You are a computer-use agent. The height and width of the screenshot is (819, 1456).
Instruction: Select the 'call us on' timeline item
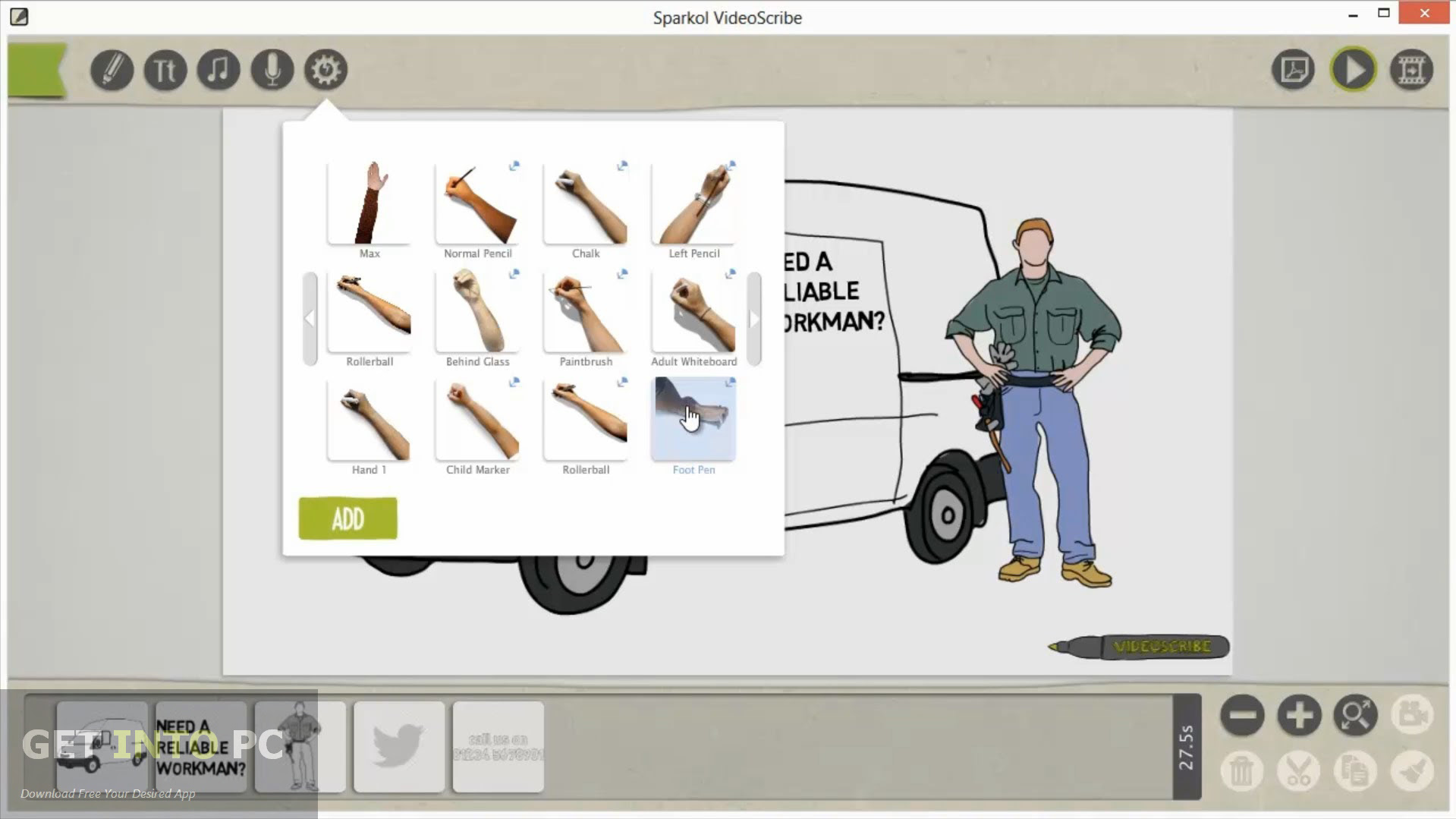498,747
